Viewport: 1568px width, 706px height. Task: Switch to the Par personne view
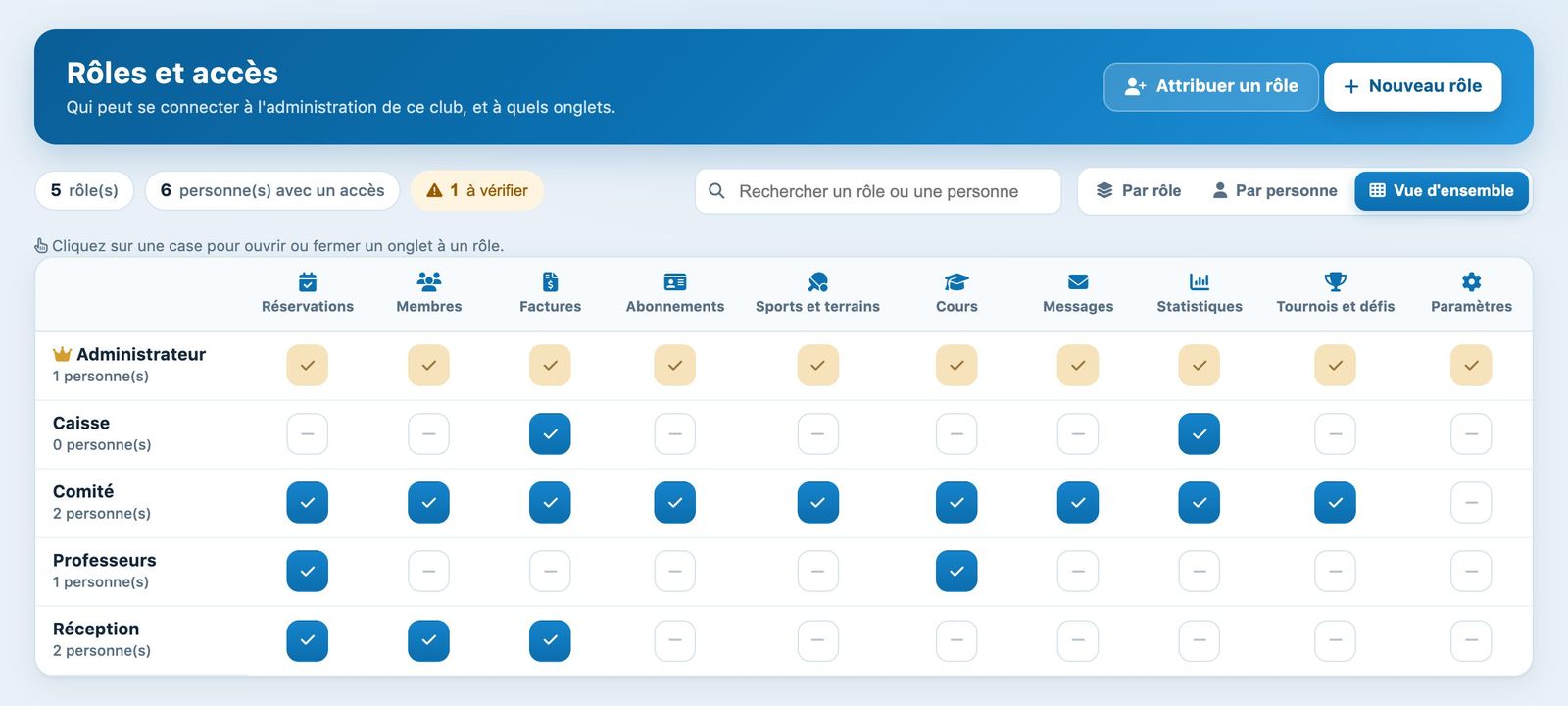[x=1274, y=190]
